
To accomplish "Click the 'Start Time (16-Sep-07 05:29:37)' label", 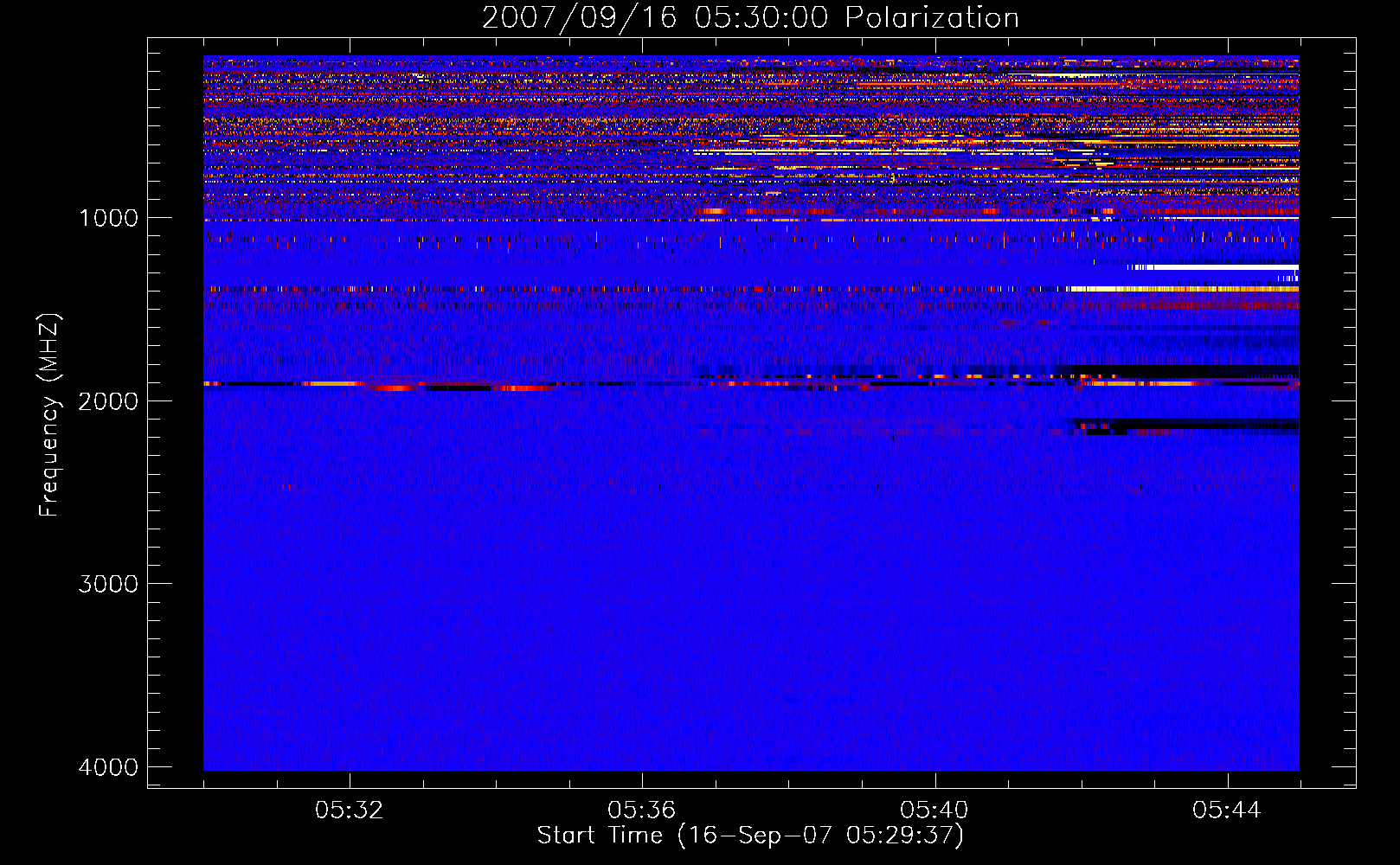I will click(750, 836).
